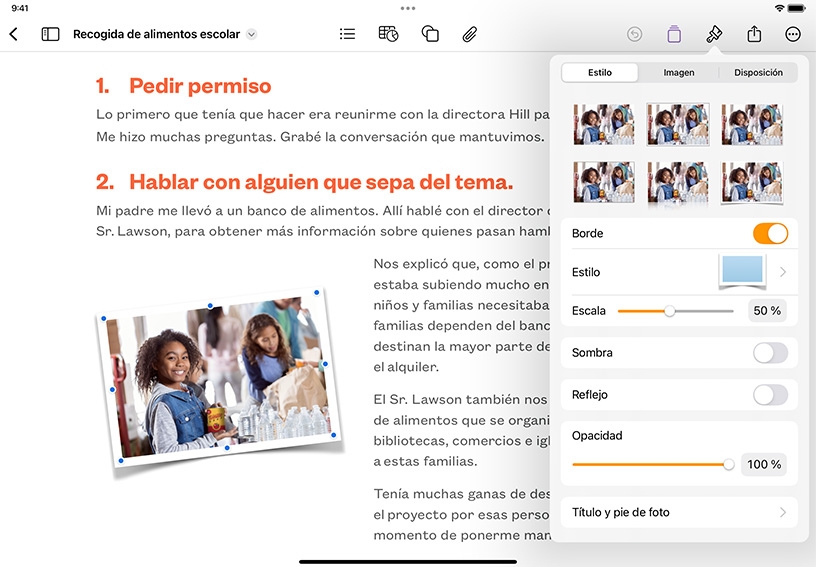Insert a table with the table icon
This screenshot has width=816, height=567.
388,34
